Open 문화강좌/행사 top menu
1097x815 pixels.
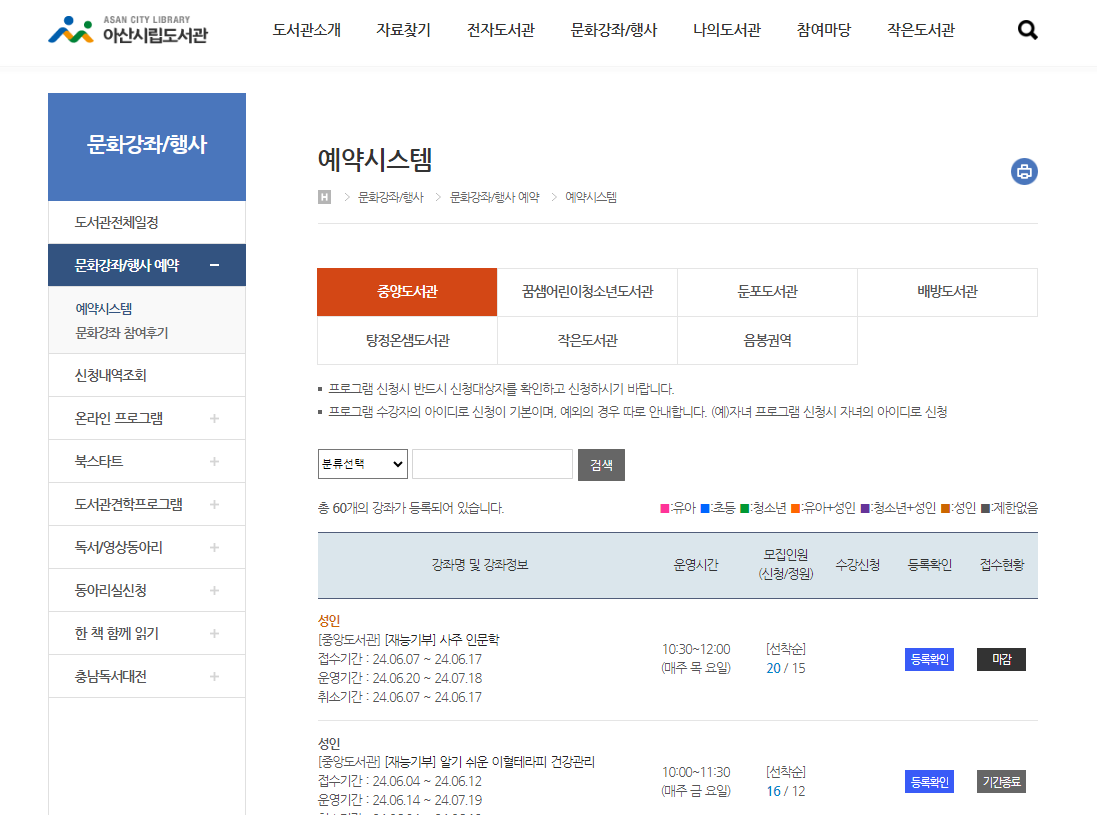614,30
